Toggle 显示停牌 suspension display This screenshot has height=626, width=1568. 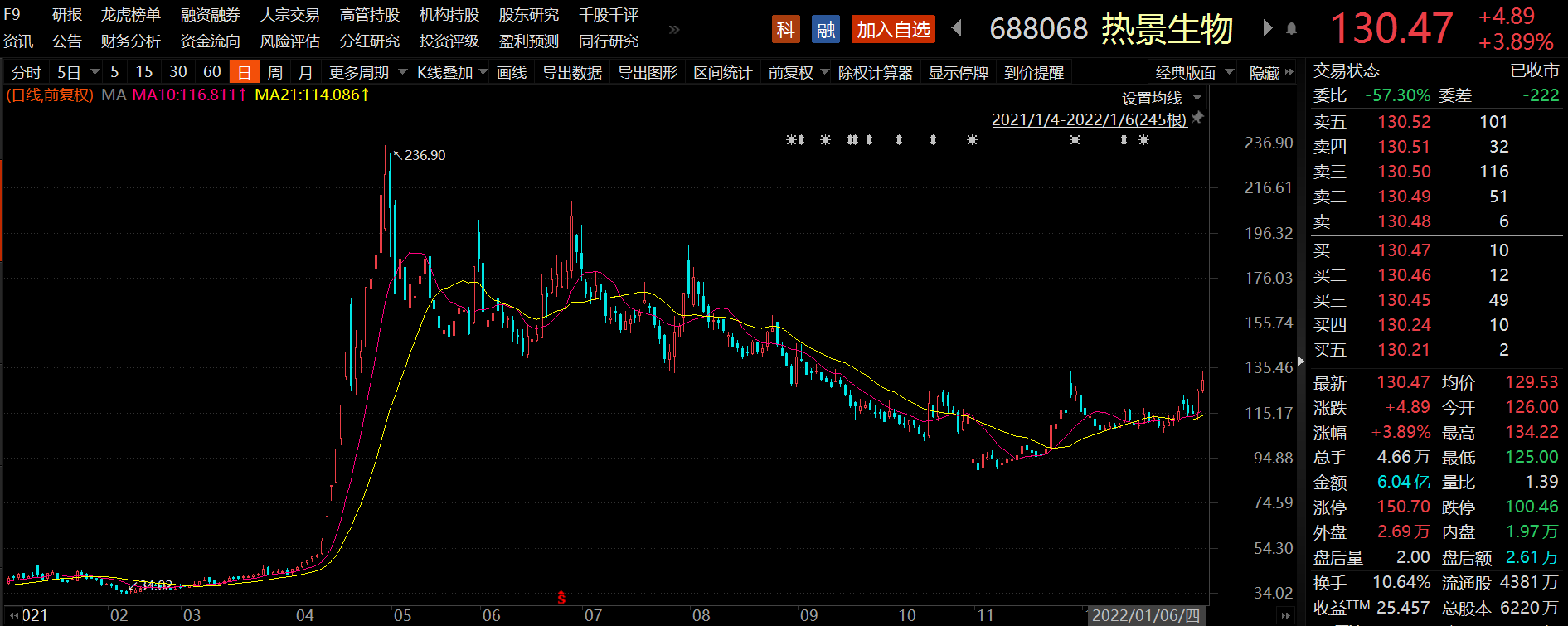point(958,73)
